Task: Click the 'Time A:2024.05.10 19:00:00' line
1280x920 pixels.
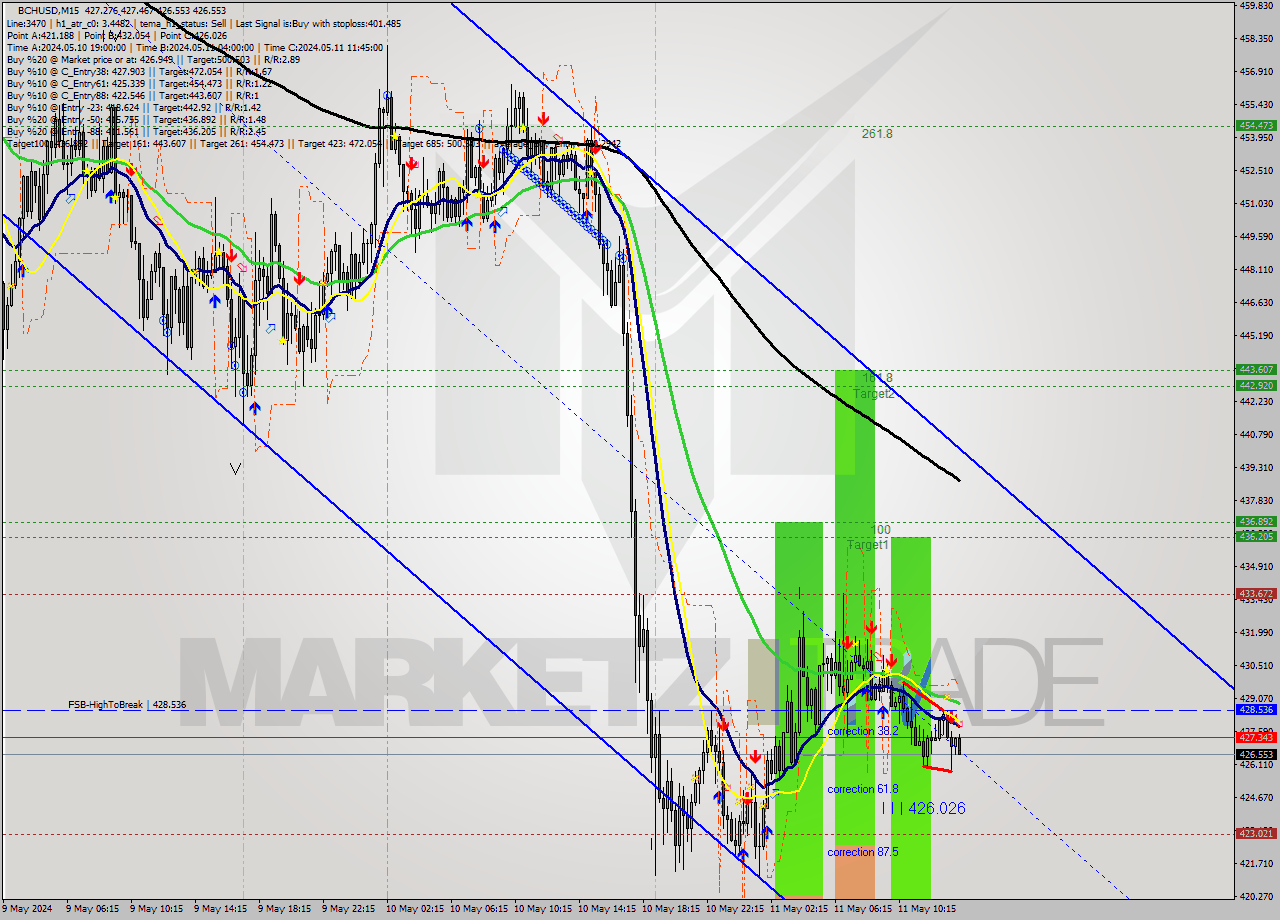Action: 66,47
